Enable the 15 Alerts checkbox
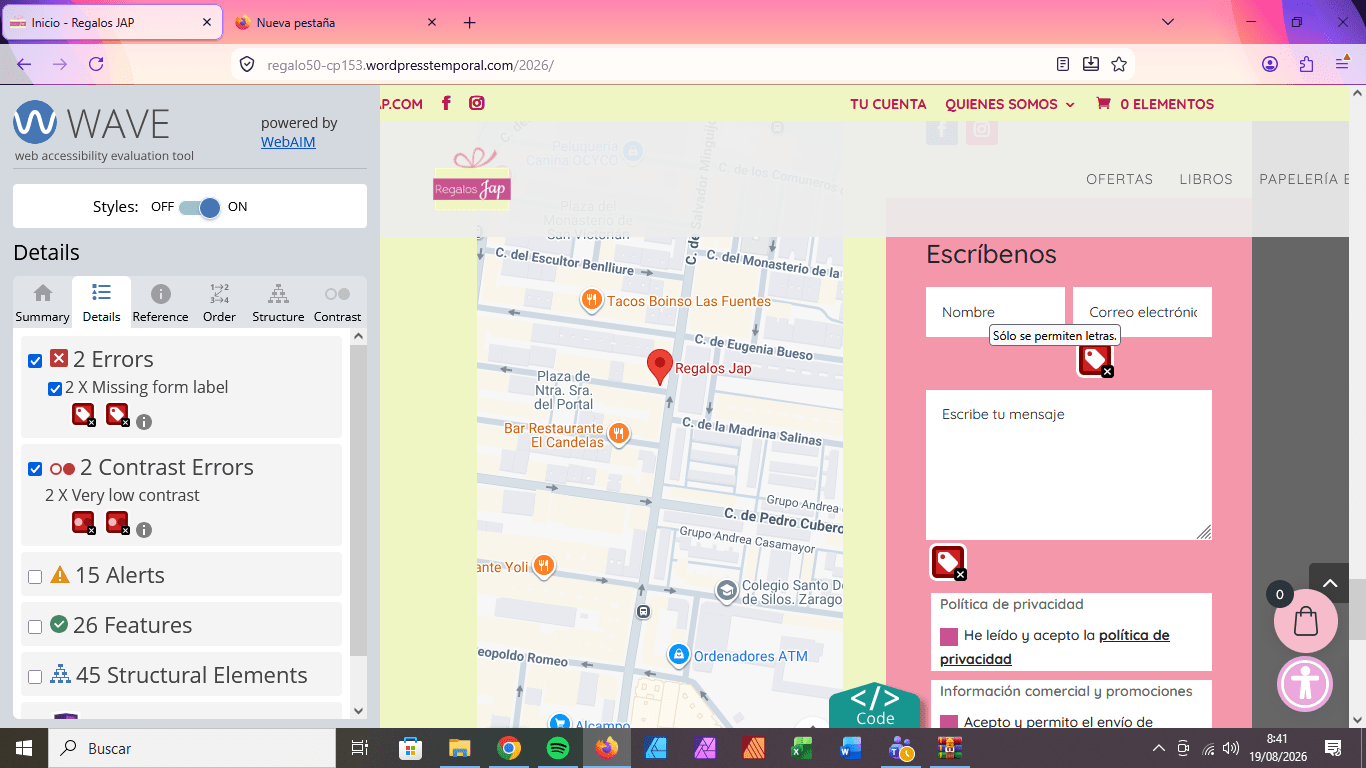The height and width of the screenshot is (768, 1366). click(x=35, y=577)
